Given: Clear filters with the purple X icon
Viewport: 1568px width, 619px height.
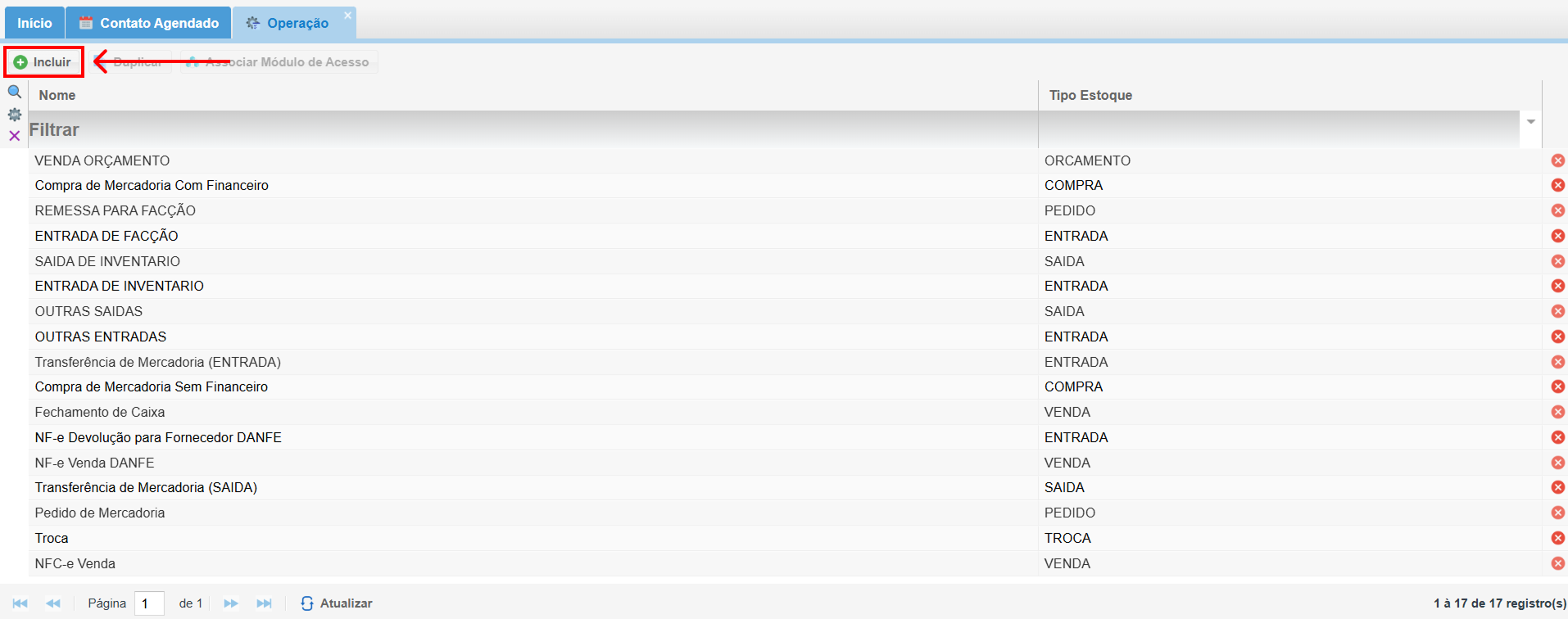Looking at the screenshot, I should coord(14,136).
